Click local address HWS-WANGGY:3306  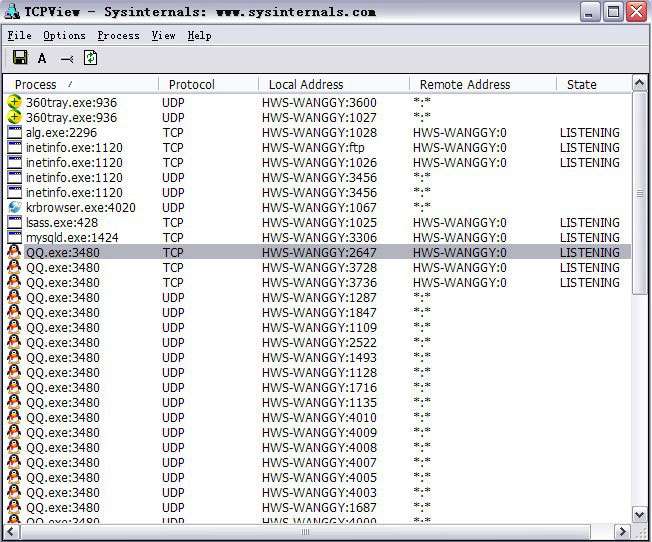click(319, 238)
